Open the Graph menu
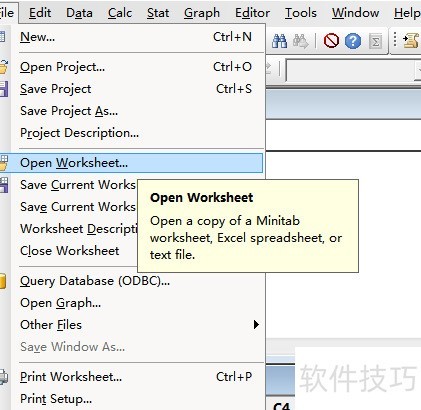 click(202, 13)
